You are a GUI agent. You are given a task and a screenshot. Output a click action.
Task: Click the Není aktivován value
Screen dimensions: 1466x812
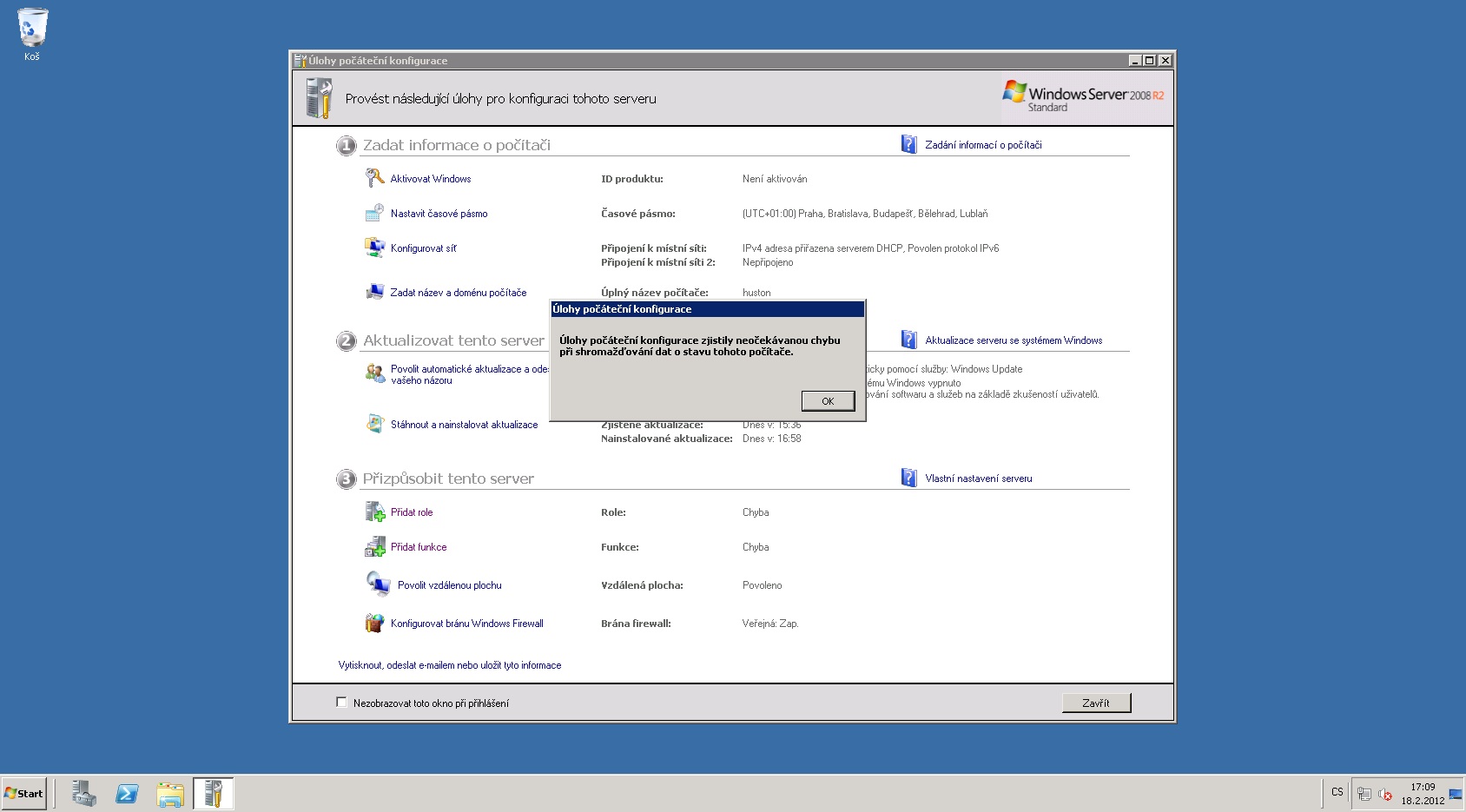pos(775,179)
